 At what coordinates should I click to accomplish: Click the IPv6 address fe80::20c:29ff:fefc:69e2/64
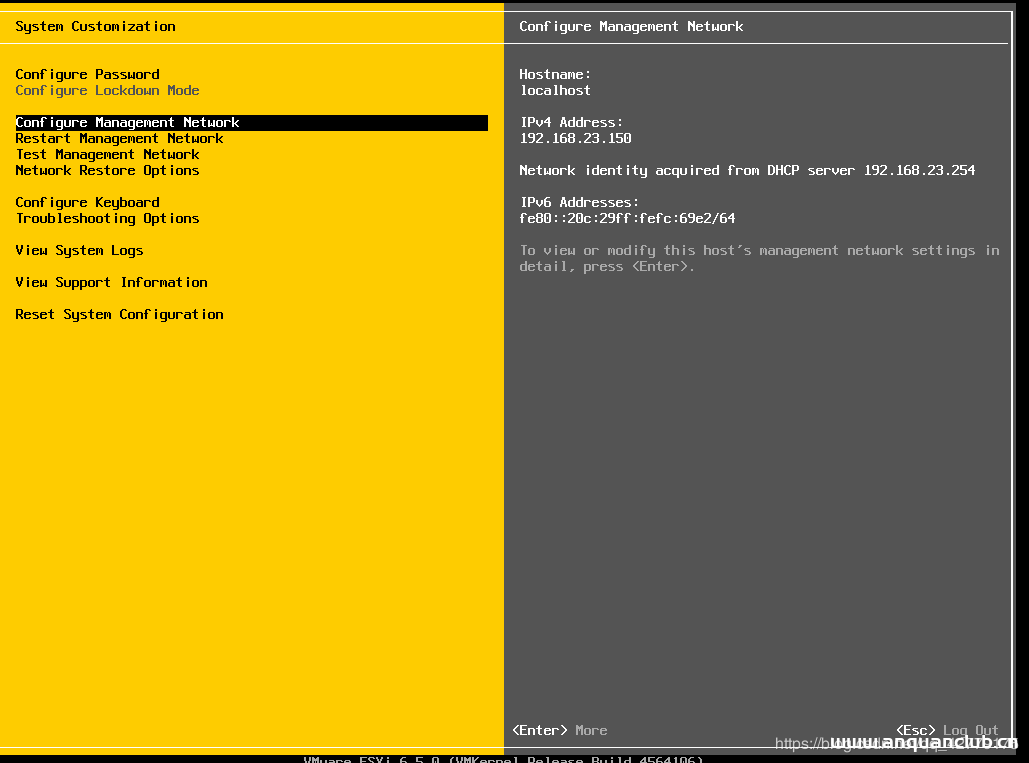[x=627, y=218]
